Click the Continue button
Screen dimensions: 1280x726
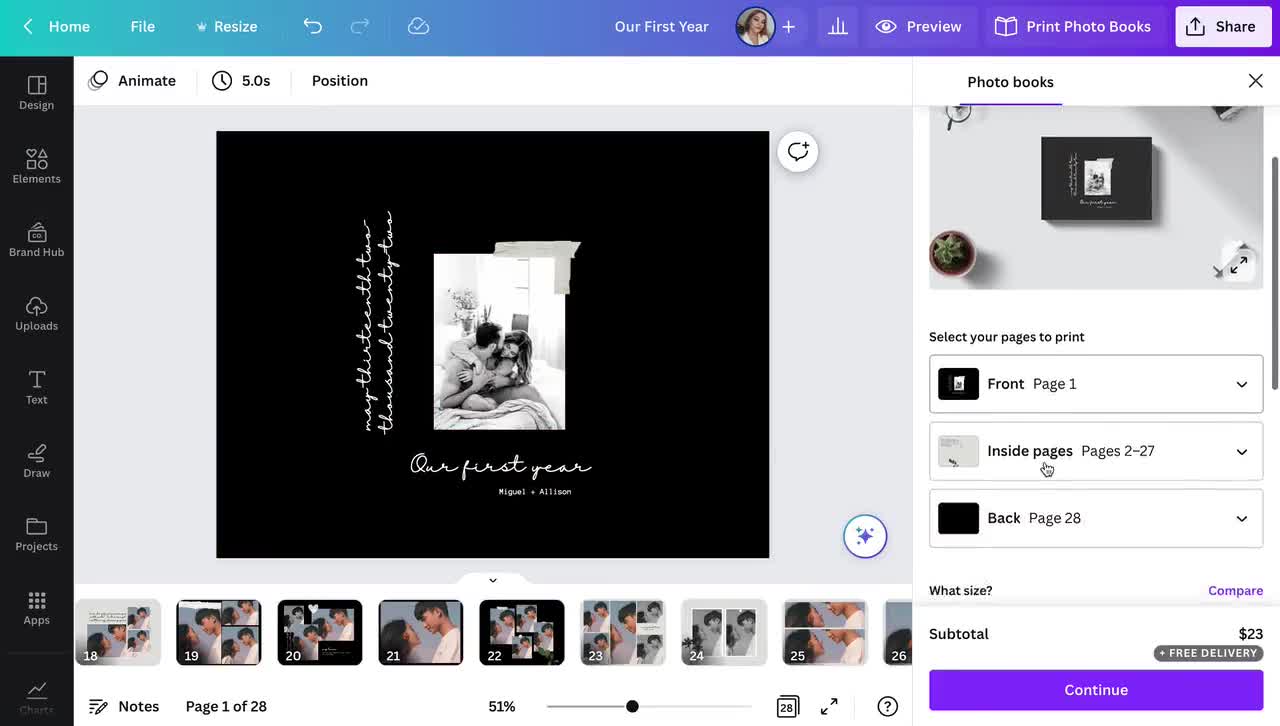pos(1095,690)
